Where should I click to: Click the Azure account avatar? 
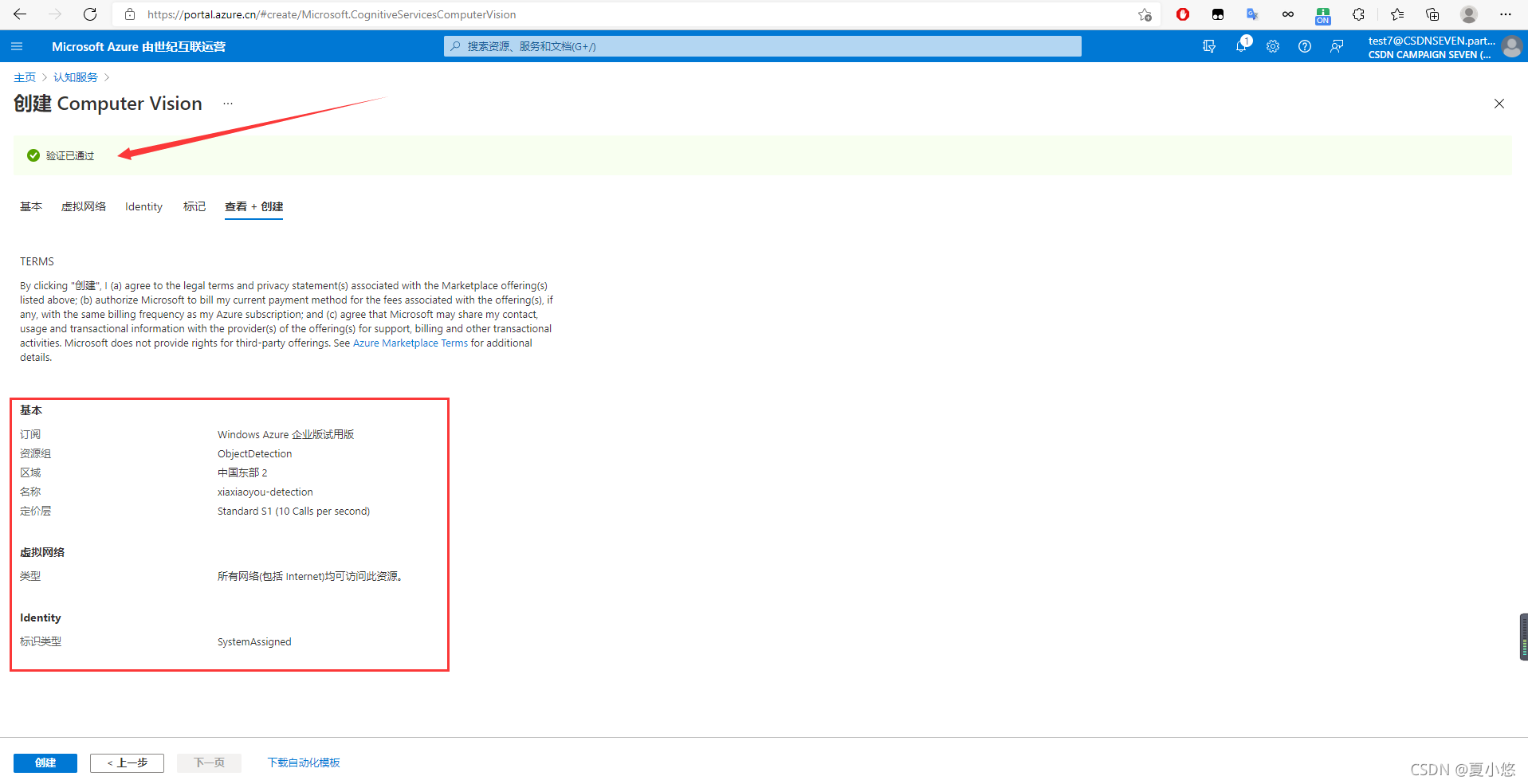coord(1511,47)
